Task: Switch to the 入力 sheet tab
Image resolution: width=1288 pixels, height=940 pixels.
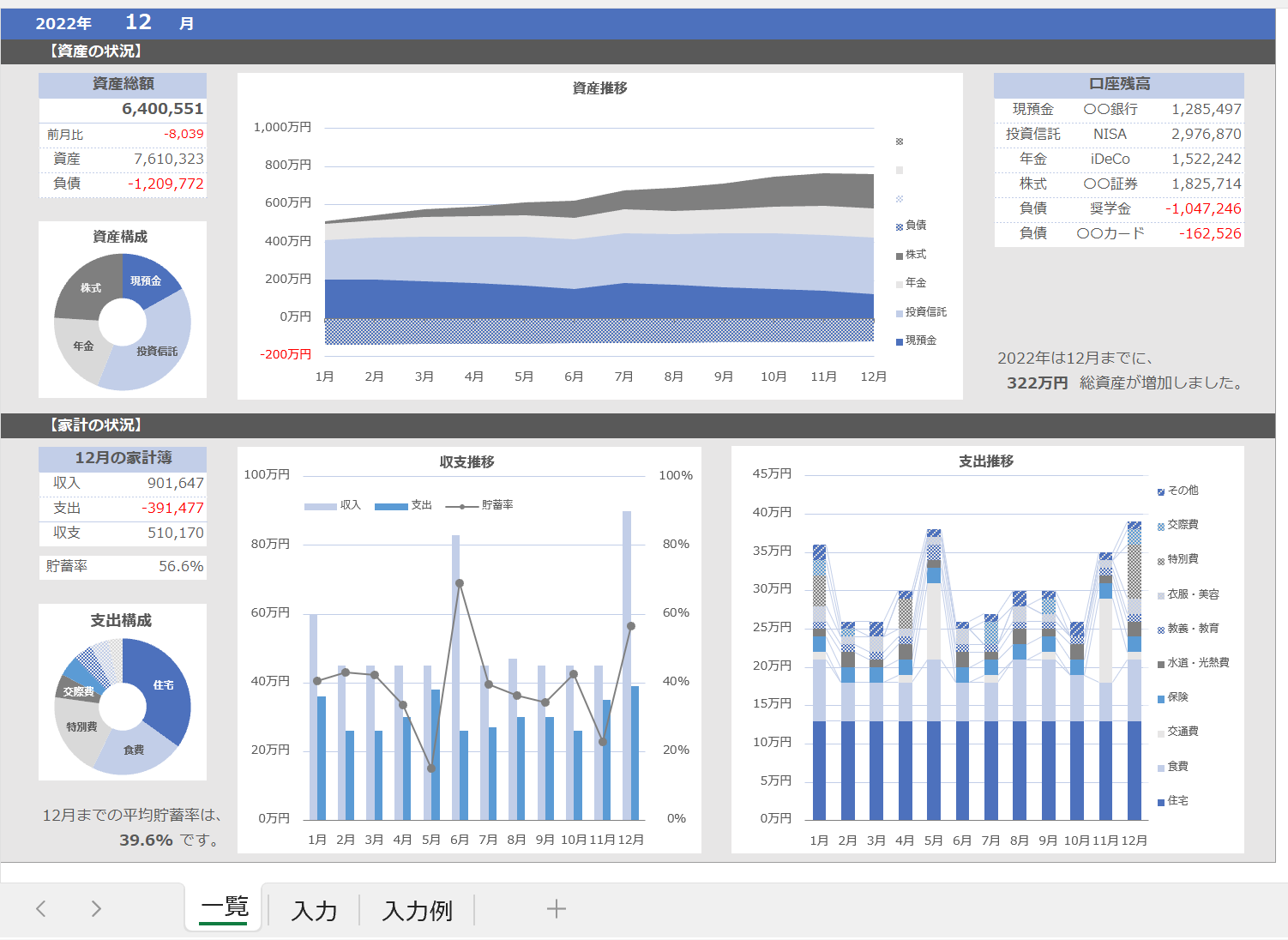Action: pos(314,910)
